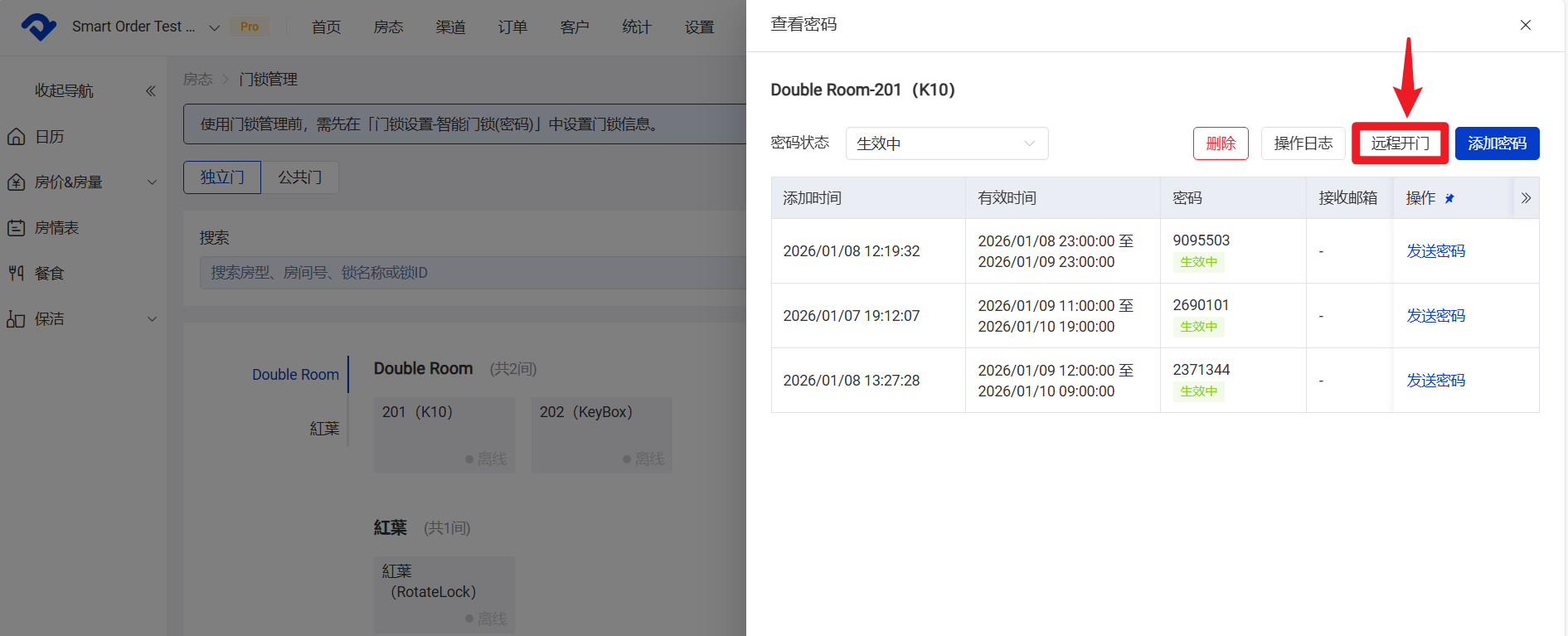Open the 订单 top menu
The image size is (1568, 636).
(x=512, y=27)
